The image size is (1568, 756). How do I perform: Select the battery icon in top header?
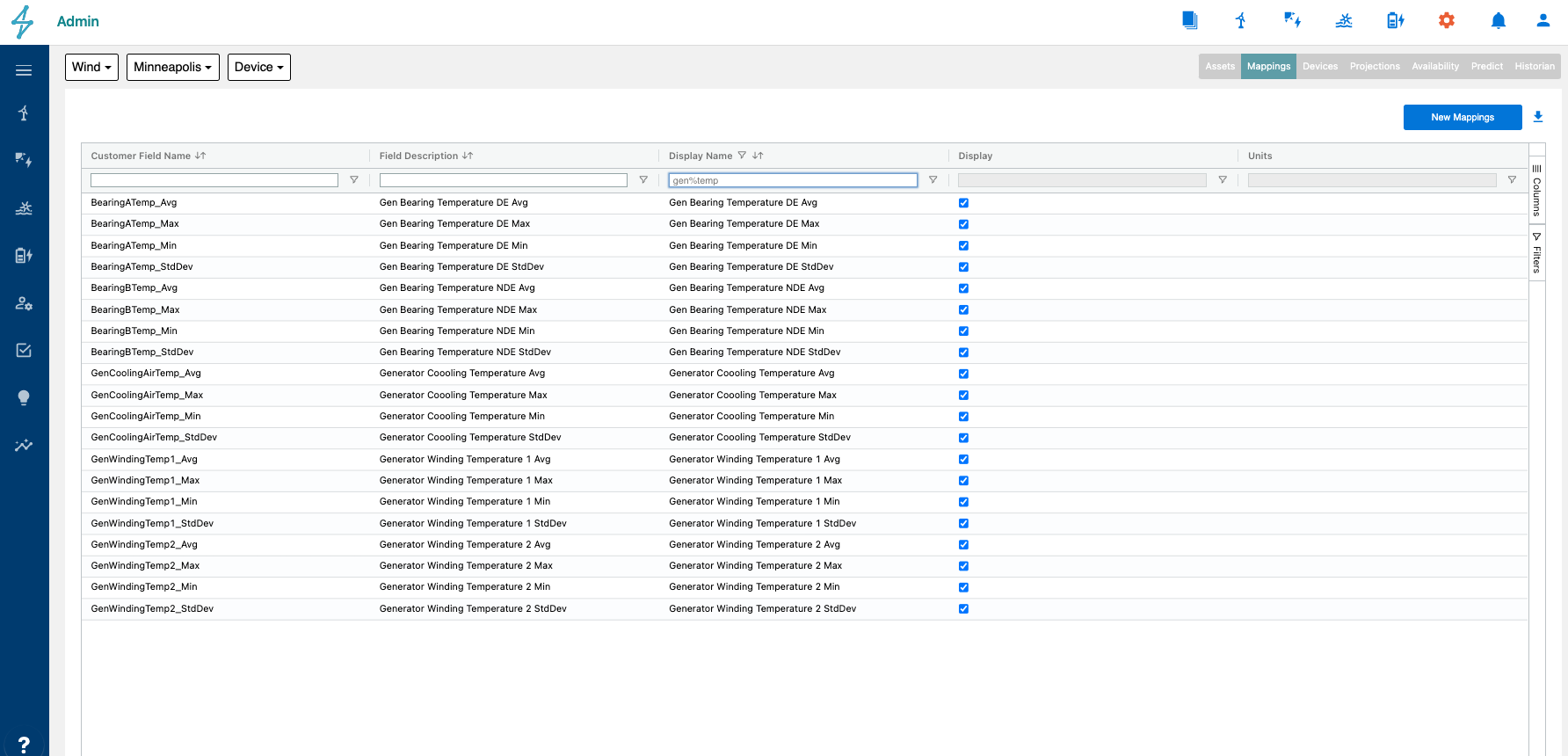tap(1396, 20)
